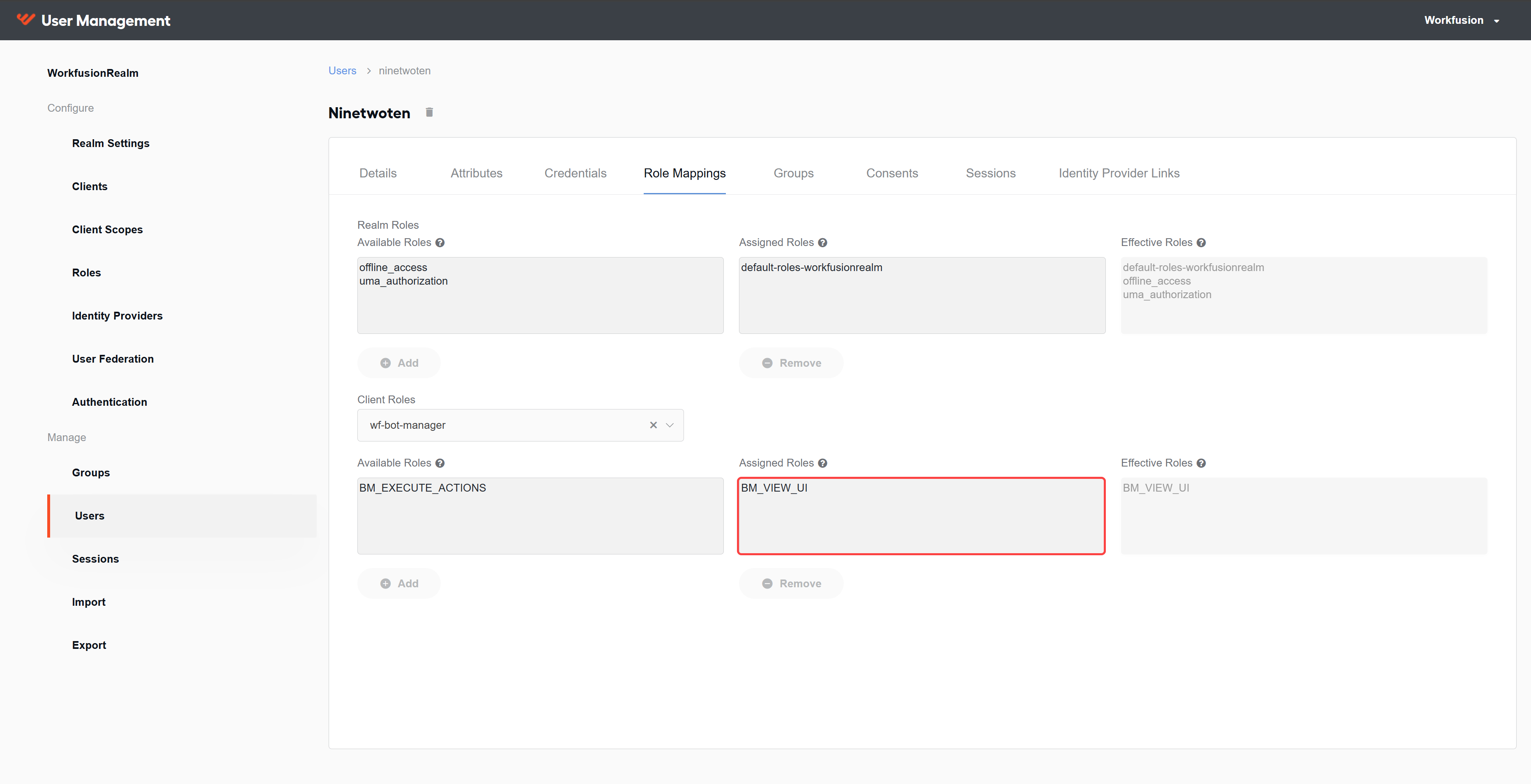Viewport: 1531px width, 784px height.
Task: Click help icon beside Client Effective Roles
Action: coord(1201,463)
